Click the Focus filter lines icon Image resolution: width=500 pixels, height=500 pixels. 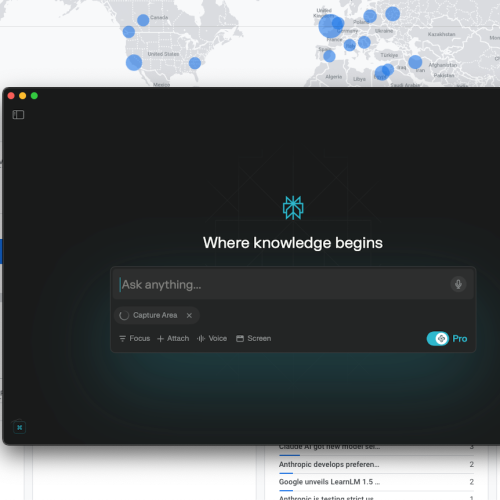coord(122,339)
